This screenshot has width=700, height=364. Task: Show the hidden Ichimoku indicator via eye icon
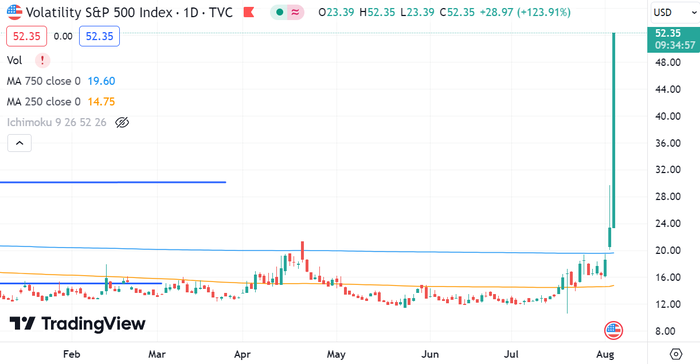[122, 122]
